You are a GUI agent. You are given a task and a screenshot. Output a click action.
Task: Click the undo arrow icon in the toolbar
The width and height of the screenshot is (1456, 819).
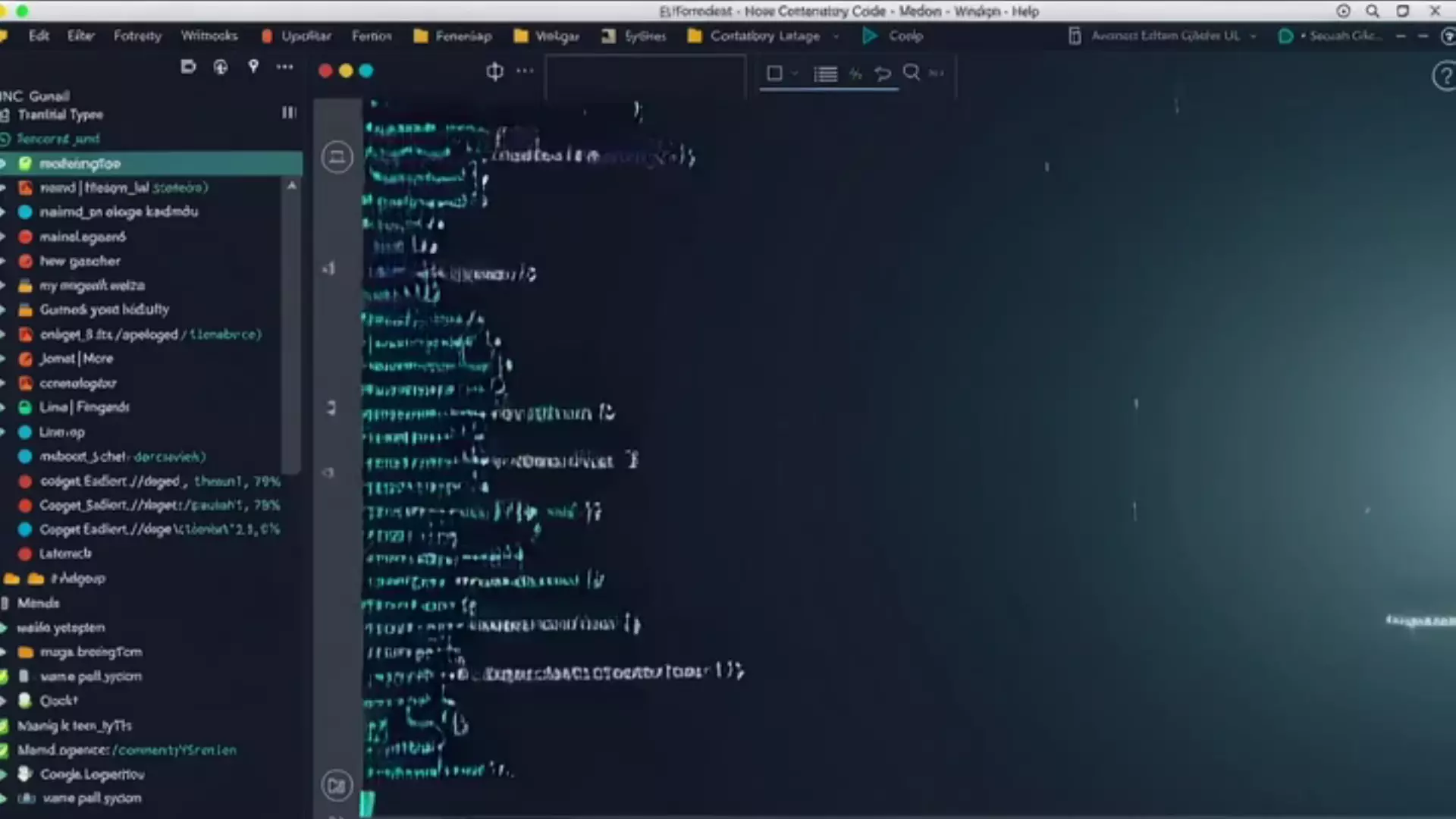(x=883, y=74)
